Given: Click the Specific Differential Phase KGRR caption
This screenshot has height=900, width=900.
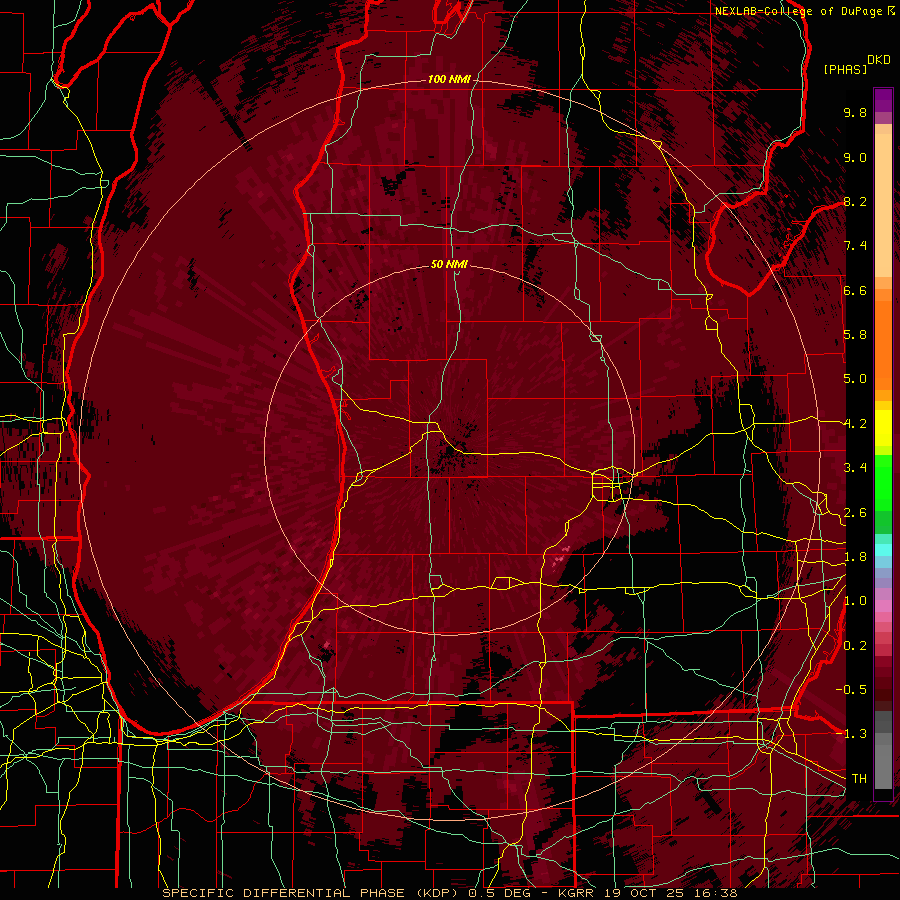Looking at the screenshot, I should pos(450,893).
